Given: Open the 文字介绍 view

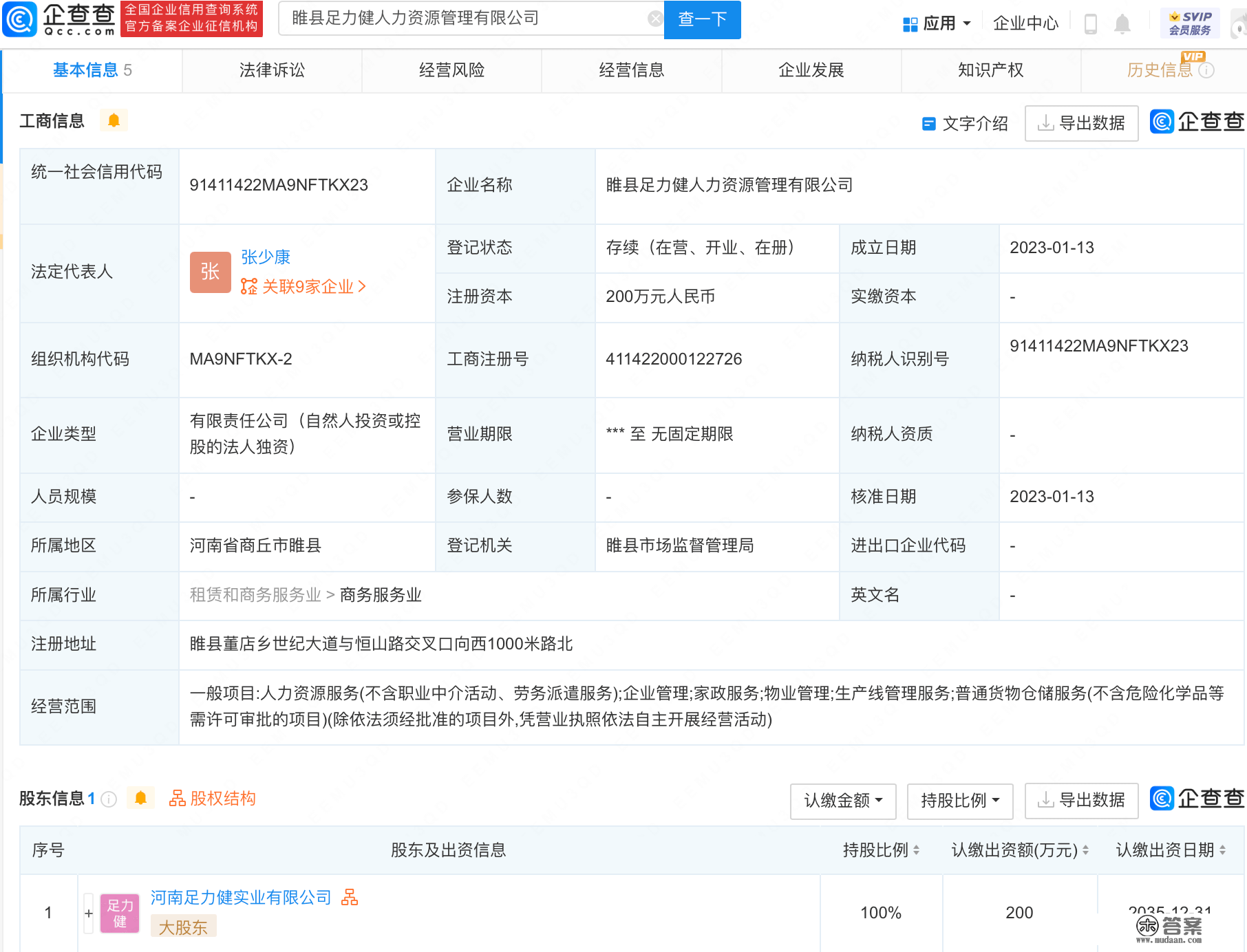Looking at the screenshot, I should tap(965, 124).
